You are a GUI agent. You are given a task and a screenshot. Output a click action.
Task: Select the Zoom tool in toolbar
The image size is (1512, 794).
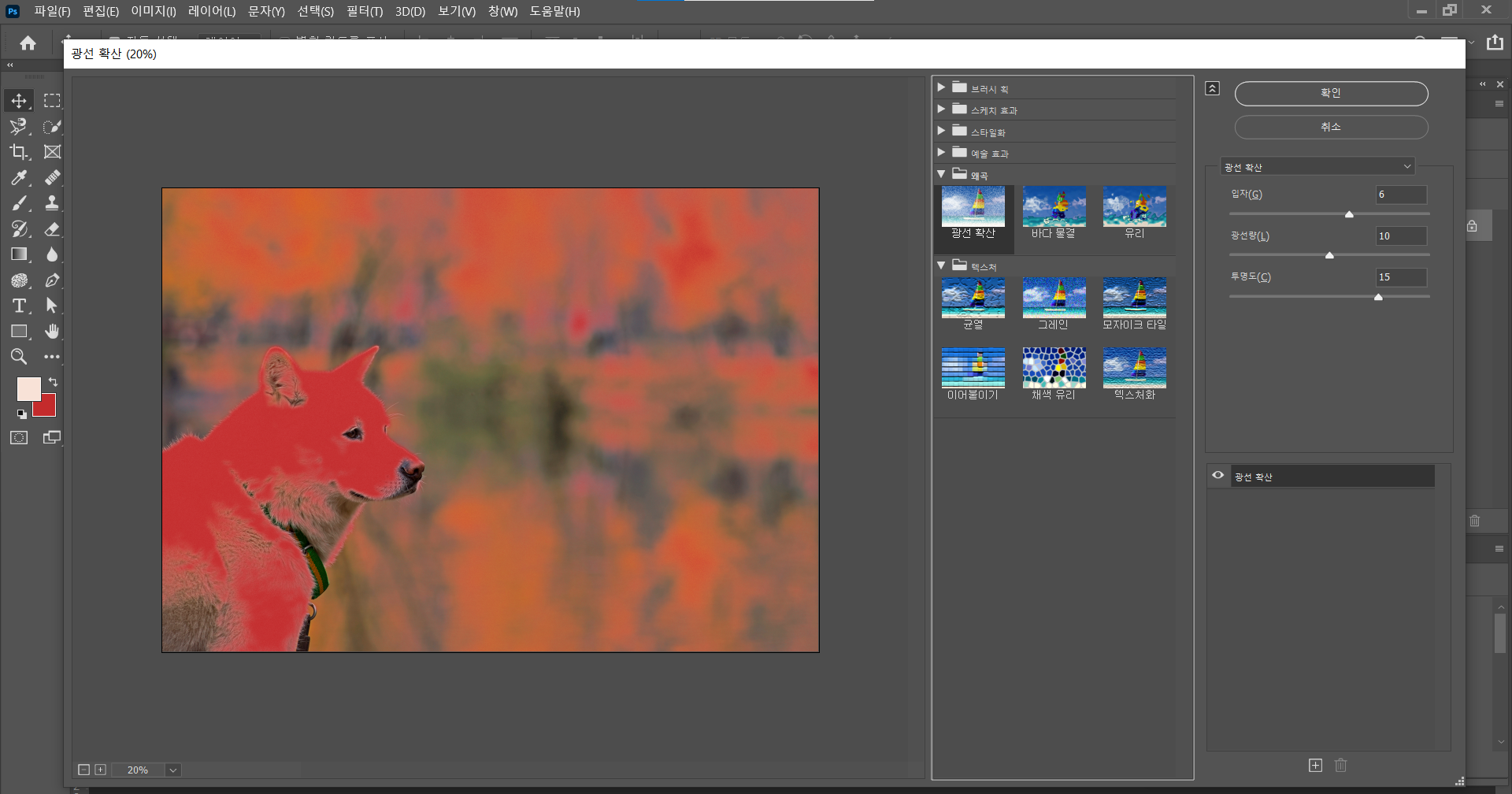(19, 357)
